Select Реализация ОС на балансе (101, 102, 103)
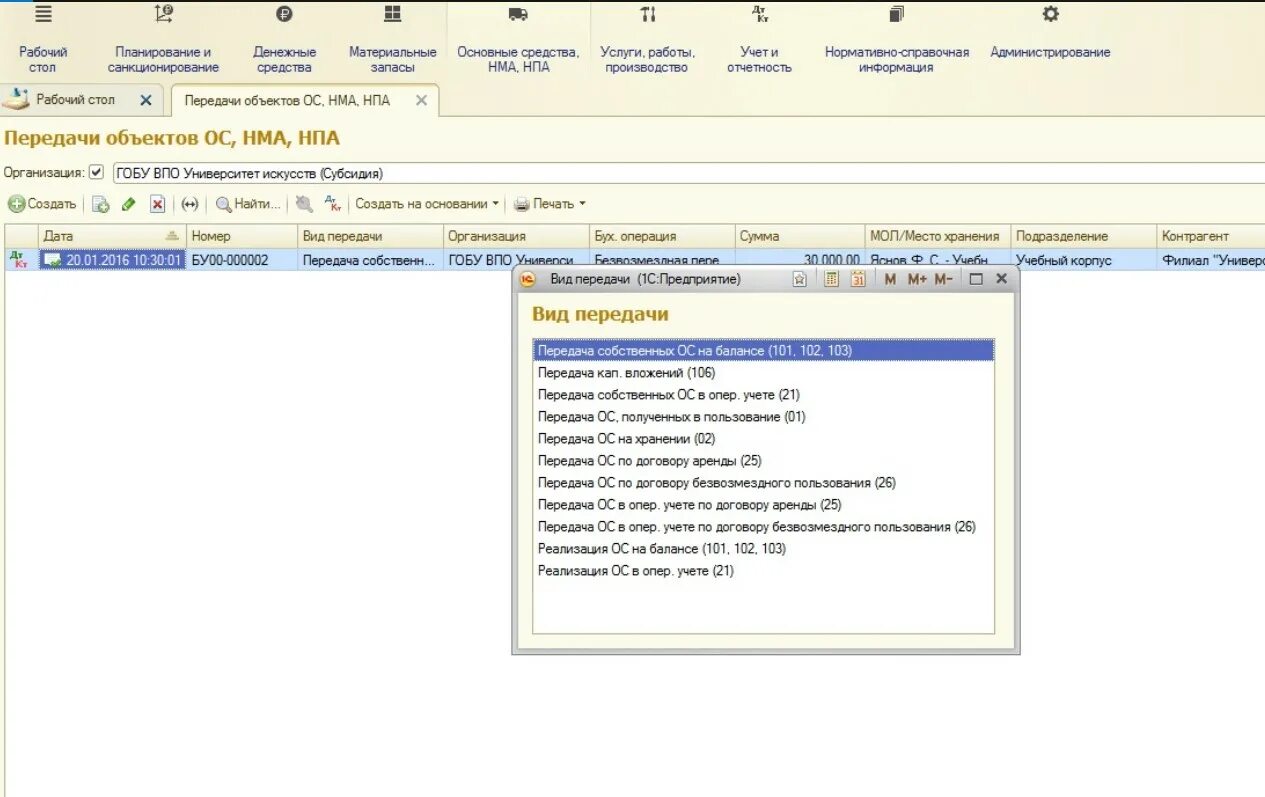This screenshot has width=1265, height=797. click(763, 549)
